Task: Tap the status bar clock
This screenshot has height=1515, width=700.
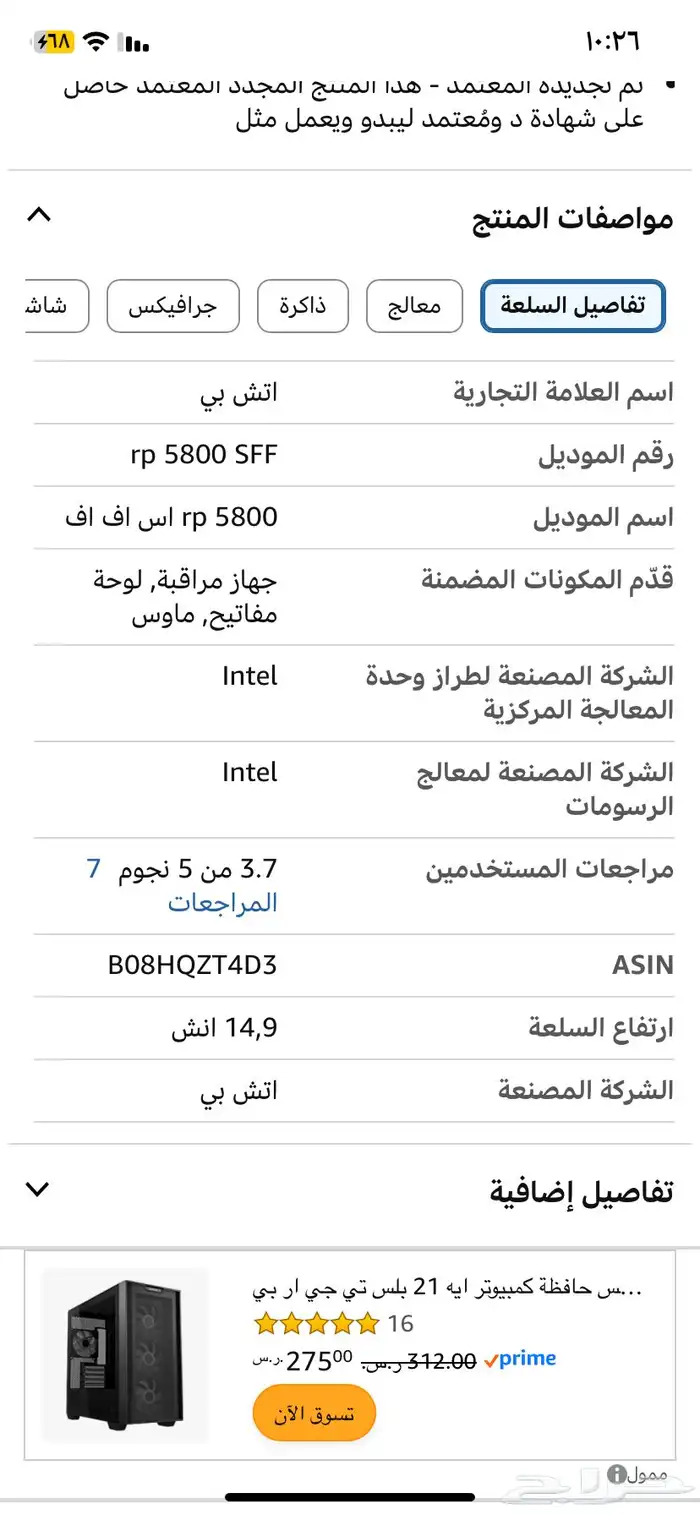Action: click(x=611, y=42)
